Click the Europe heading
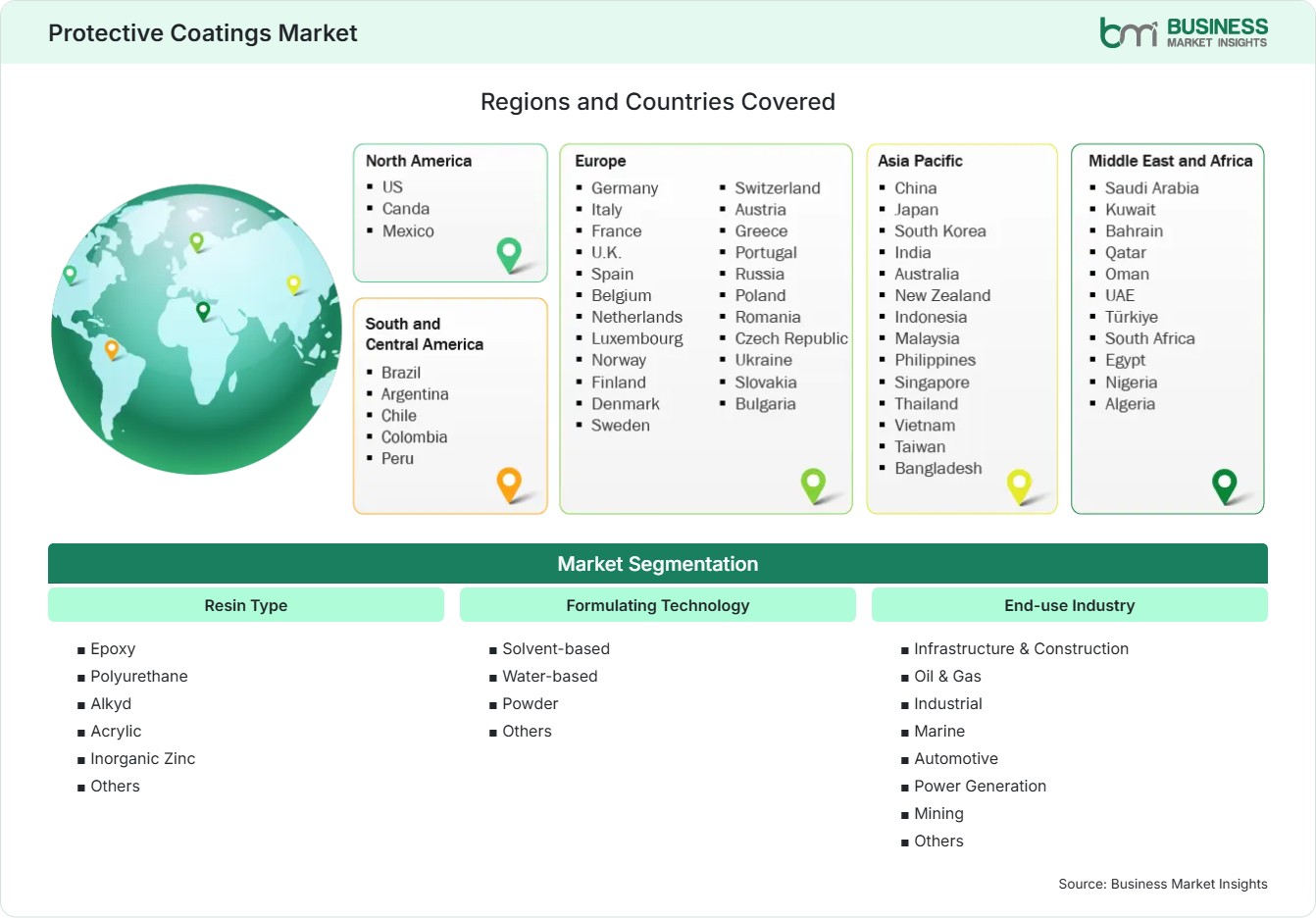Image resolution: width=1316 pixels, height=918 pixels. (600, 161)
